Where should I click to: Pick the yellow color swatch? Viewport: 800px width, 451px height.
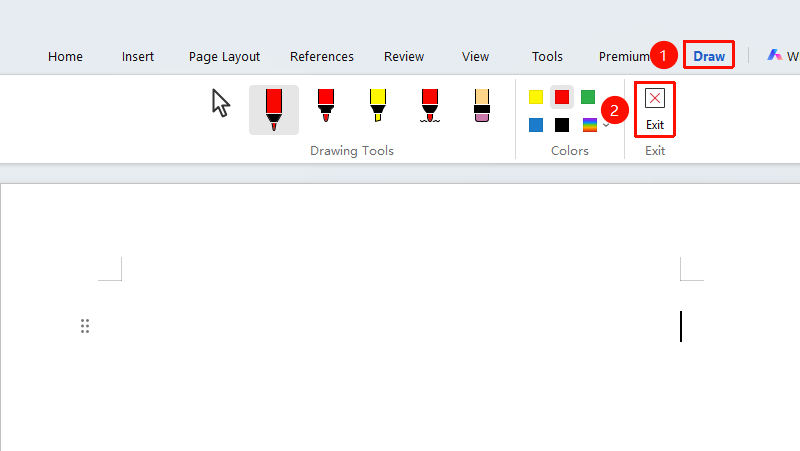point(536,97)
